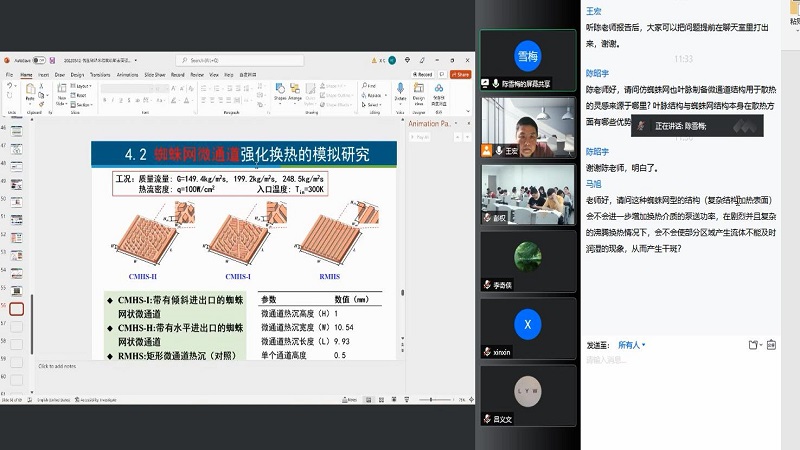The image size is (800, 450).
Task: Click the file send icon in chat panel
Action: click(755, 345)
